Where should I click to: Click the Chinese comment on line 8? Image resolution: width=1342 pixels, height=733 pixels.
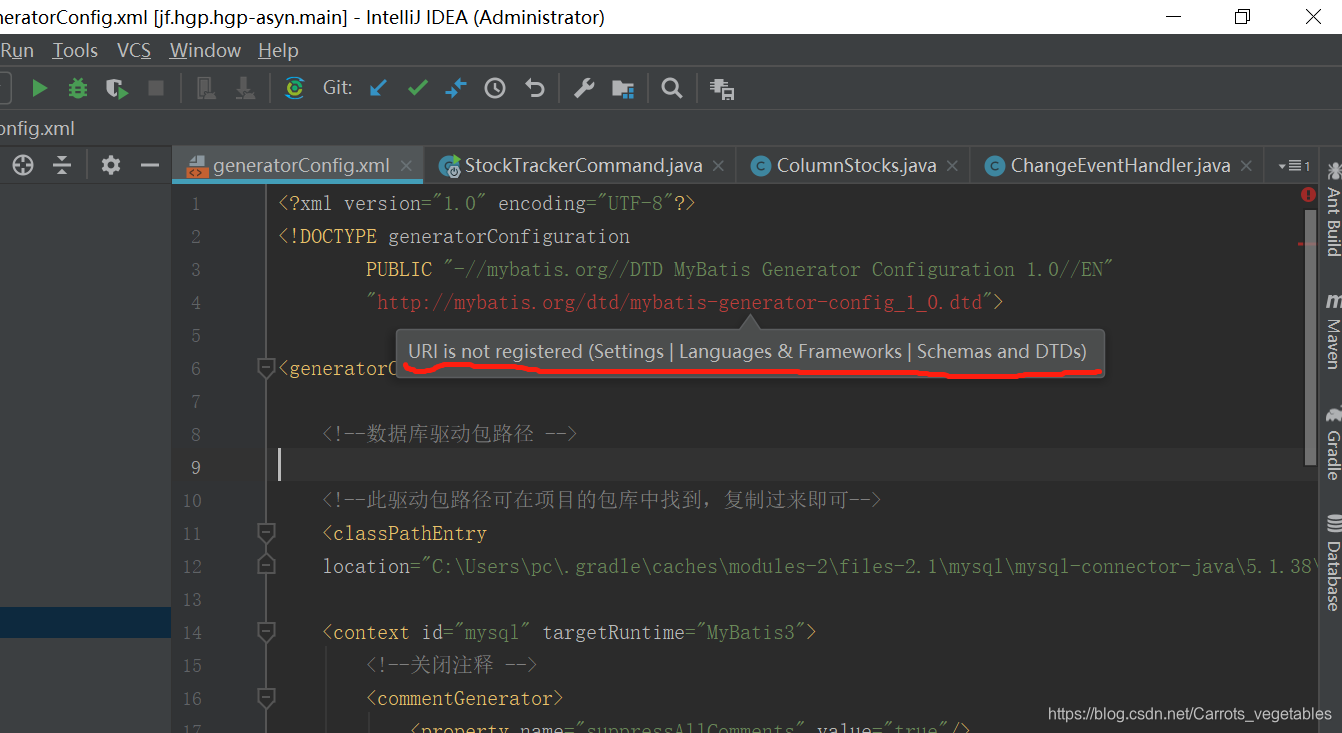[x=450, y=434]
